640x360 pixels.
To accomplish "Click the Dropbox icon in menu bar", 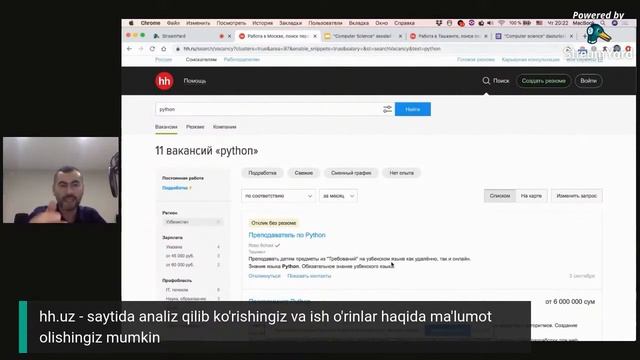I will point(439,23).
